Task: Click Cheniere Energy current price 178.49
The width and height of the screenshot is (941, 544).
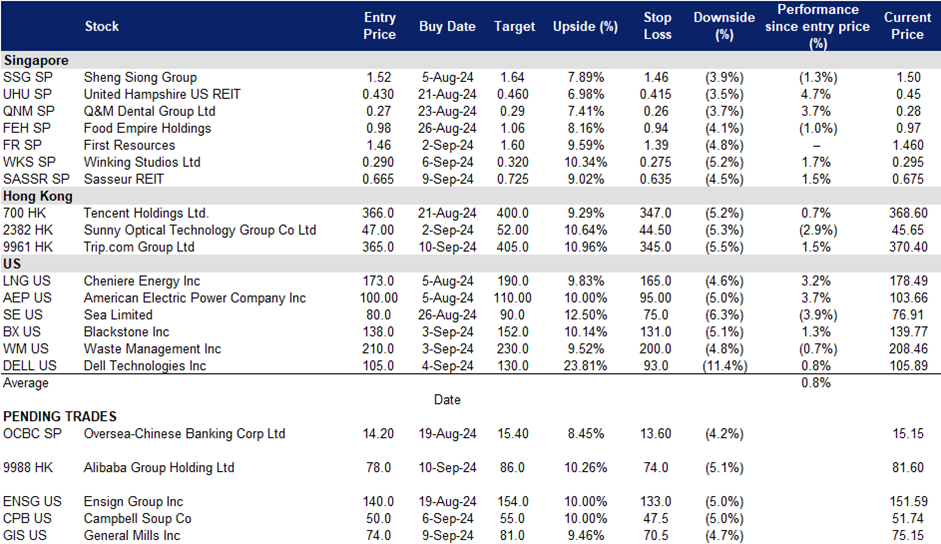Action: pyautogui.click(x=908, y=281)
